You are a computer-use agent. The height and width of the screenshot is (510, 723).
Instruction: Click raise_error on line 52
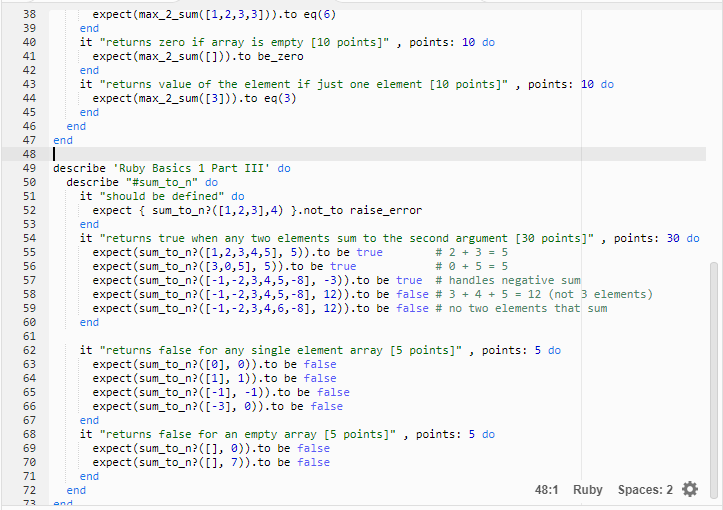386,210
